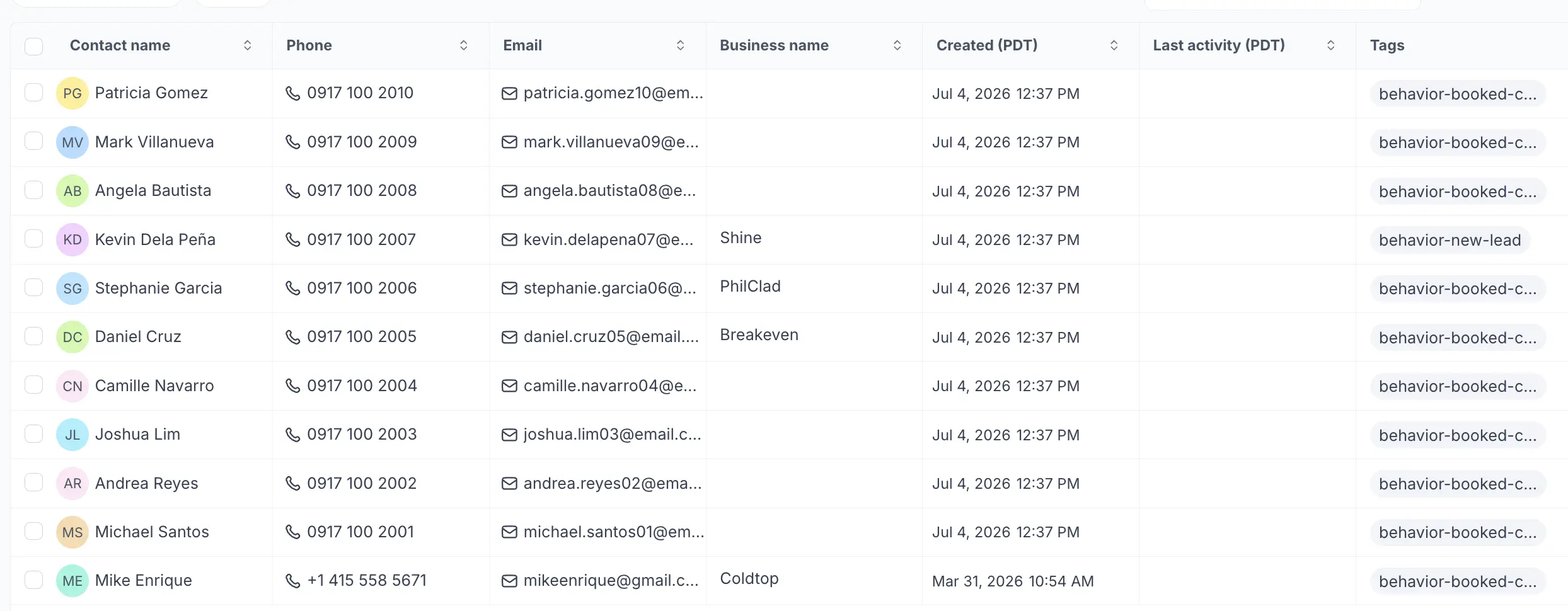Screen dimensions: 1568x611
Task: Click the ME avatar for Mike Enrique
Action: [72, 581]
